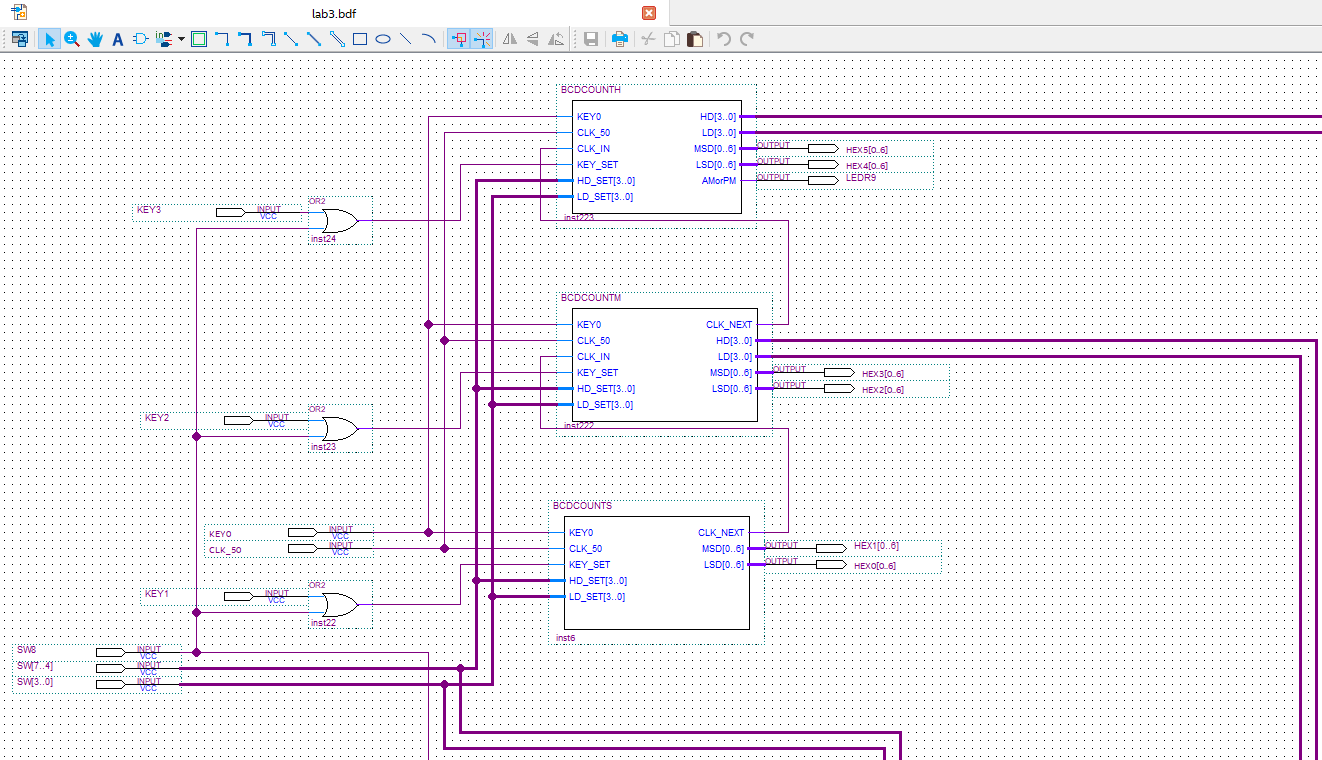This screenshot has height=760, width=1322.
Task: Select the Orthogonal Conduit tool
Action: 268,39
